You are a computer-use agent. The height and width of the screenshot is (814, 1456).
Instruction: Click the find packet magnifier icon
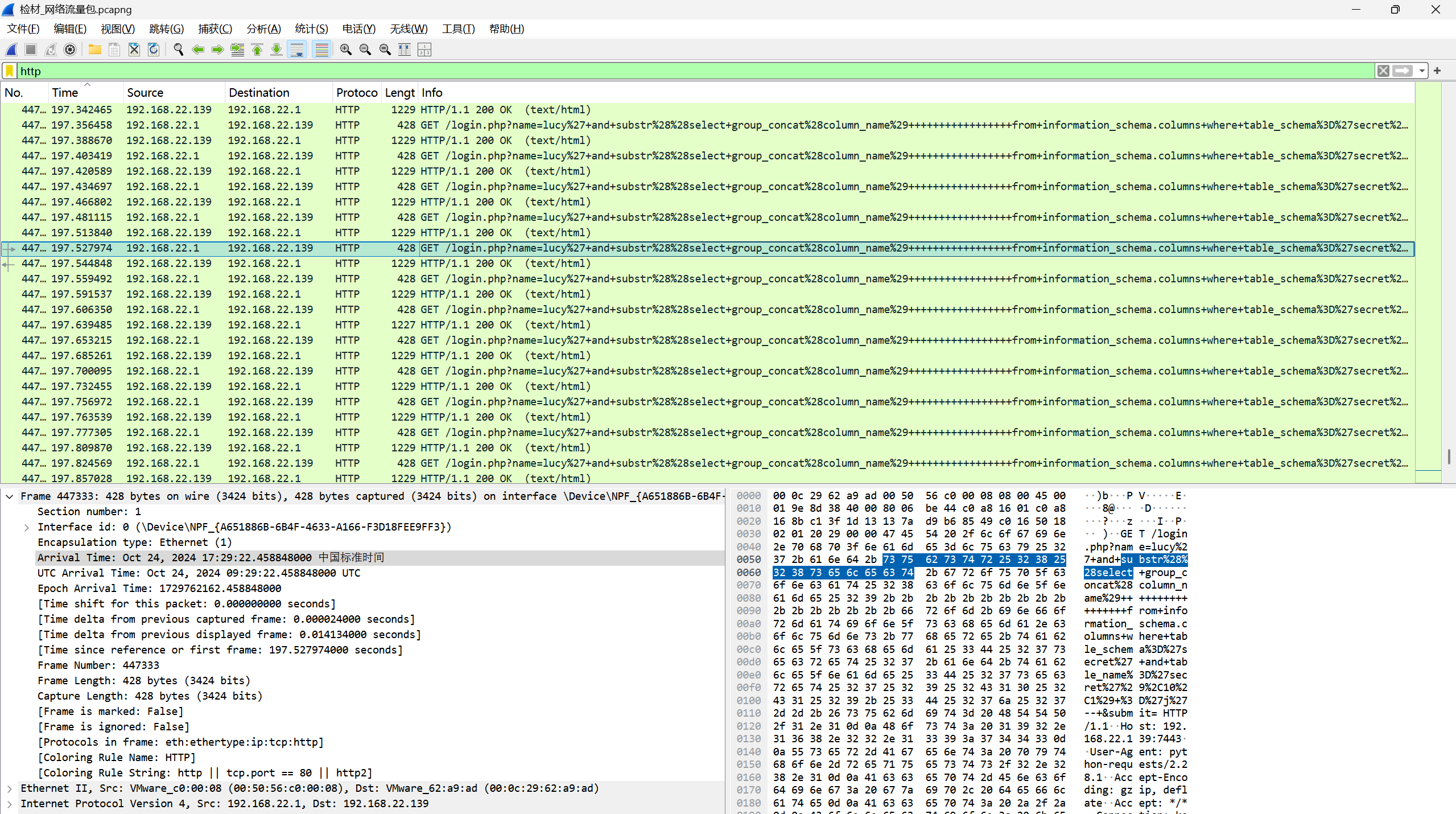(178, 50)
